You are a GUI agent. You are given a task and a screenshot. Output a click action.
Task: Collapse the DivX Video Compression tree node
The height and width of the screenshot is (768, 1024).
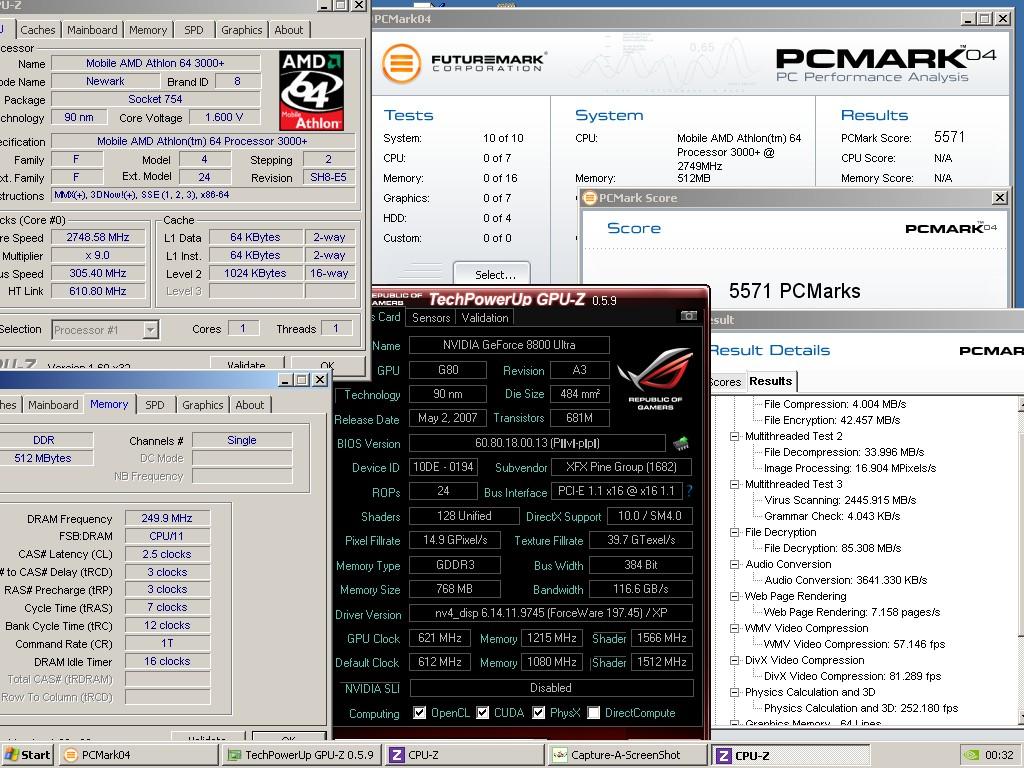pos(734,660)
